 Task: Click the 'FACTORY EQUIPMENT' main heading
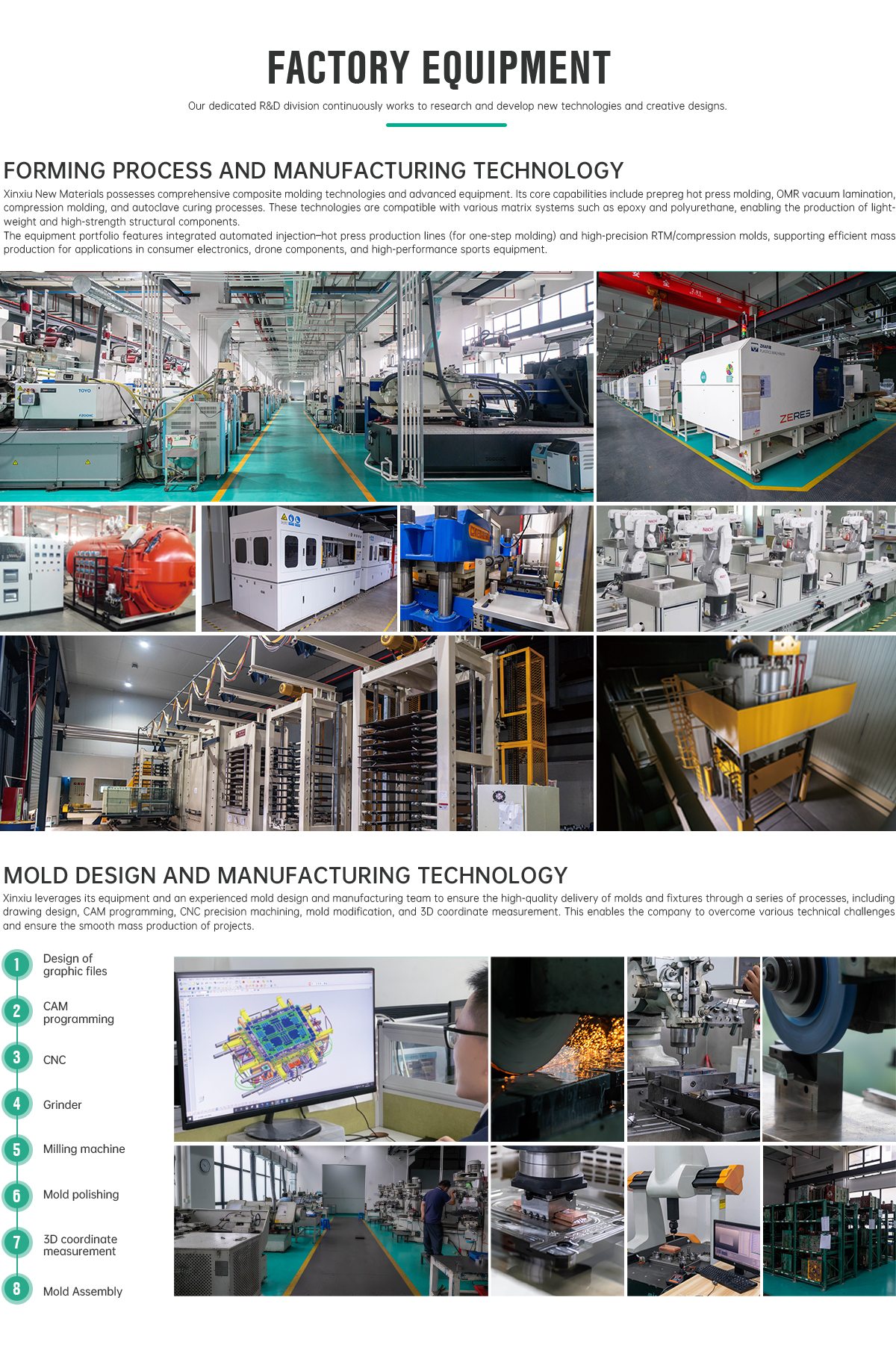click(x=439, y=68)
